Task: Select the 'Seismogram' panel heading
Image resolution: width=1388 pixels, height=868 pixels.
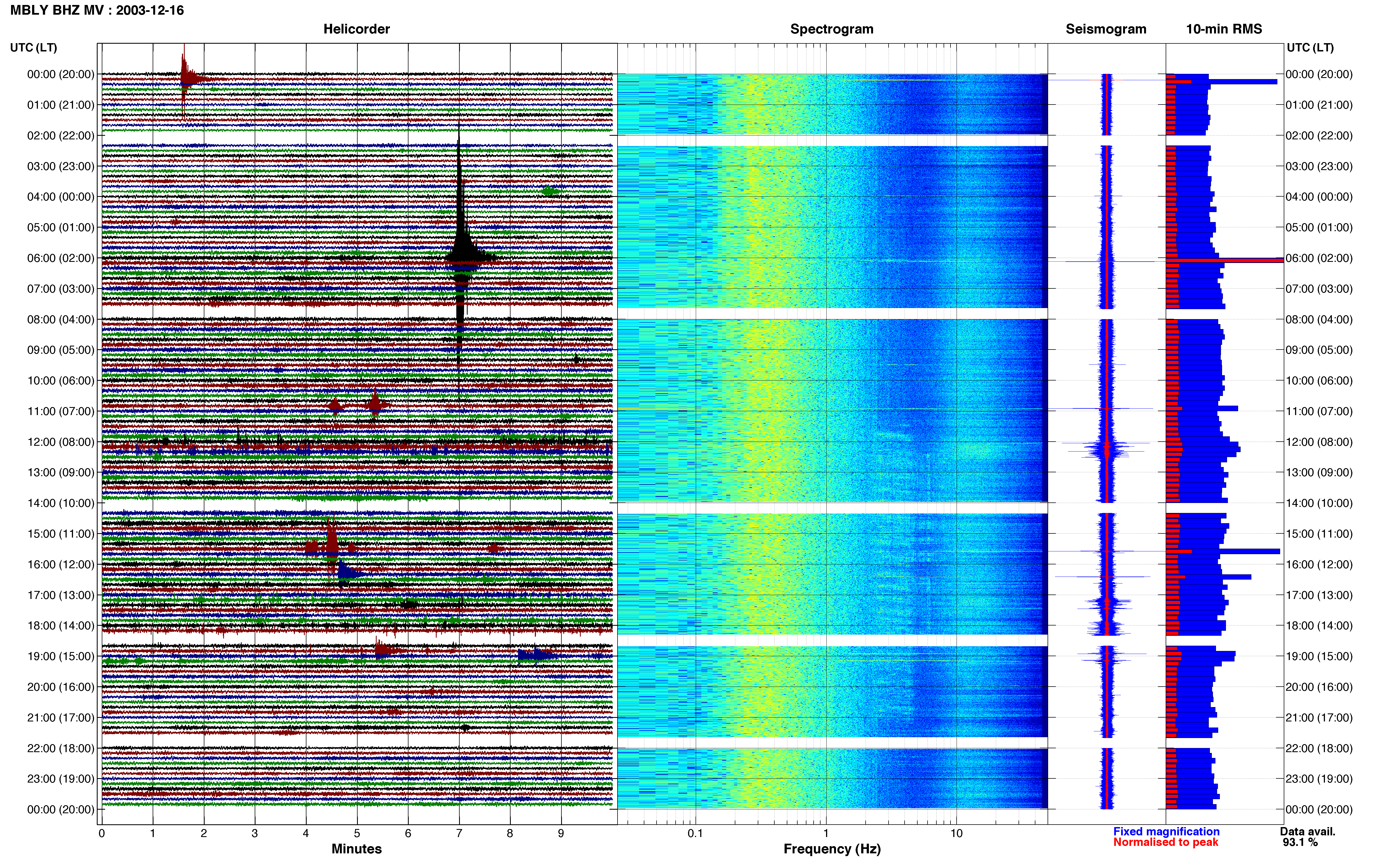Action: tap(1106, 29)
